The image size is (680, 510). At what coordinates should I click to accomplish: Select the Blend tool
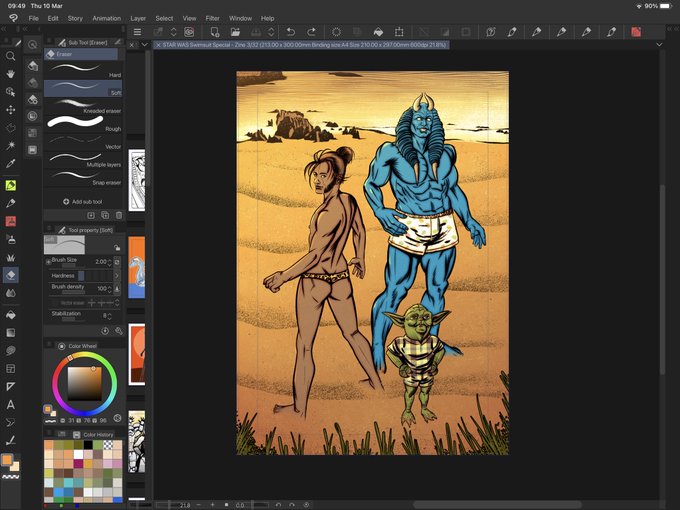(10, 293)
